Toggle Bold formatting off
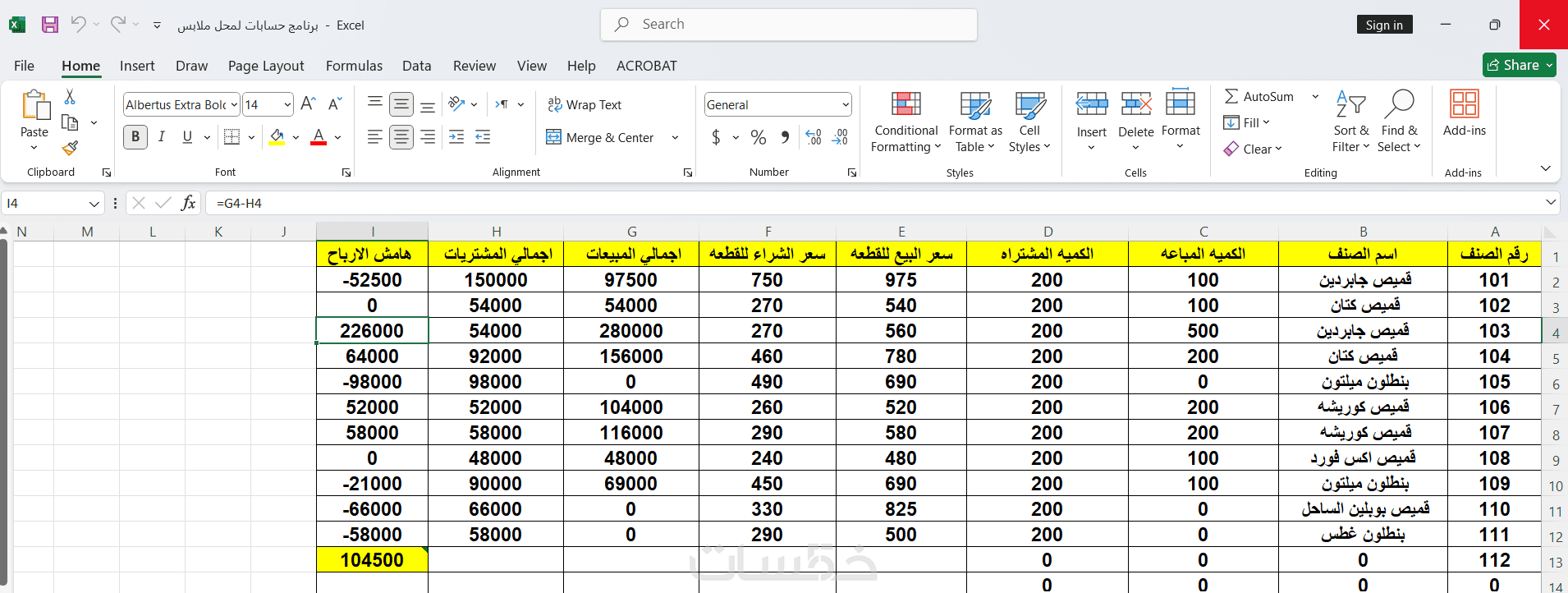1568x593 pixels. (x=135, y=137)
